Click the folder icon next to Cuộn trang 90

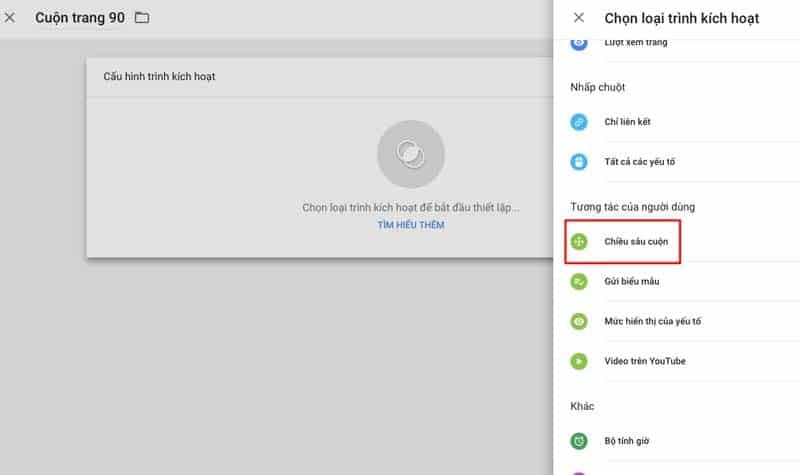point(142,18)
